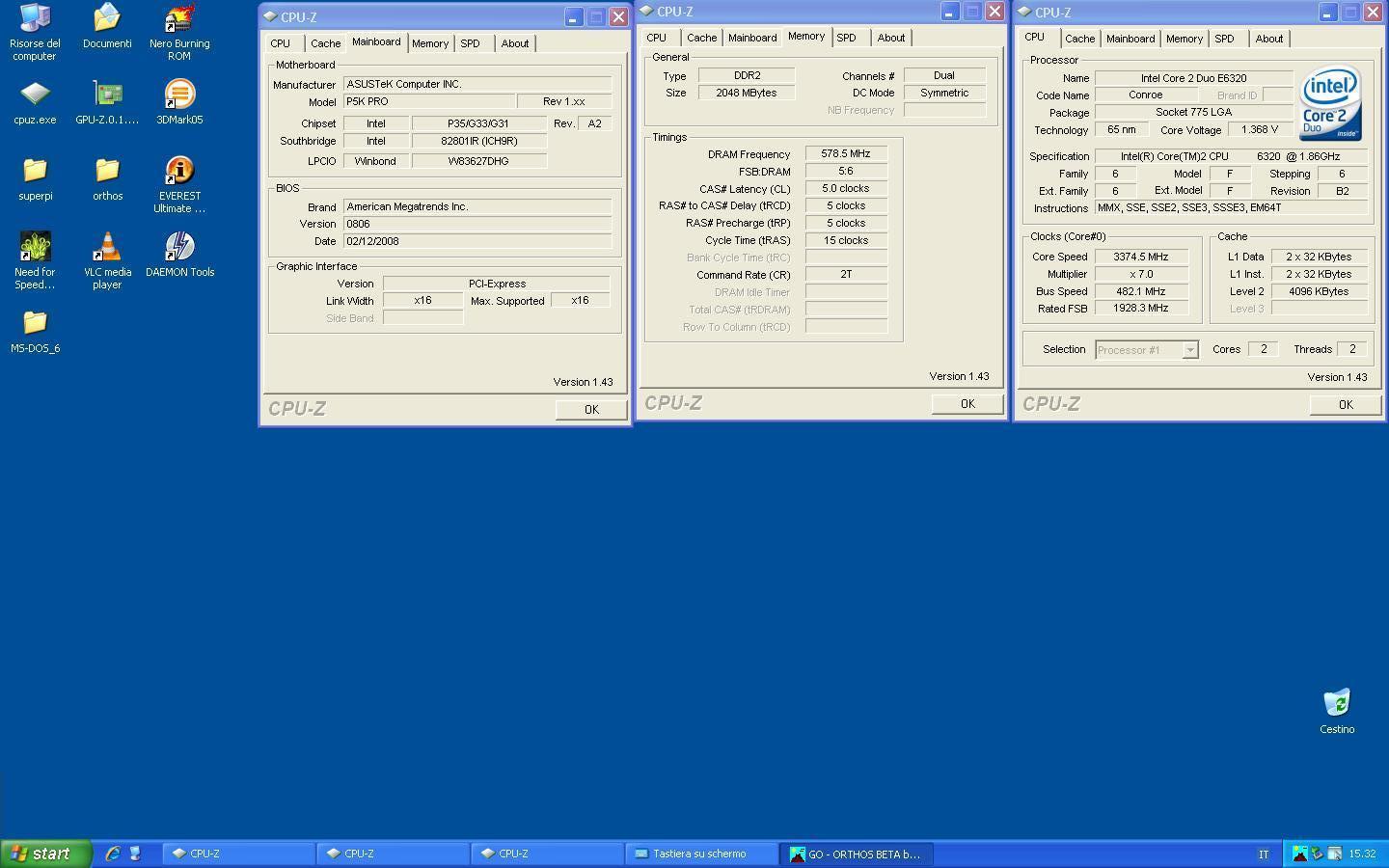Open SPD tab in right CPU-Z window
Viewport: 1389px width, 868px height.
pos(1224,39)
